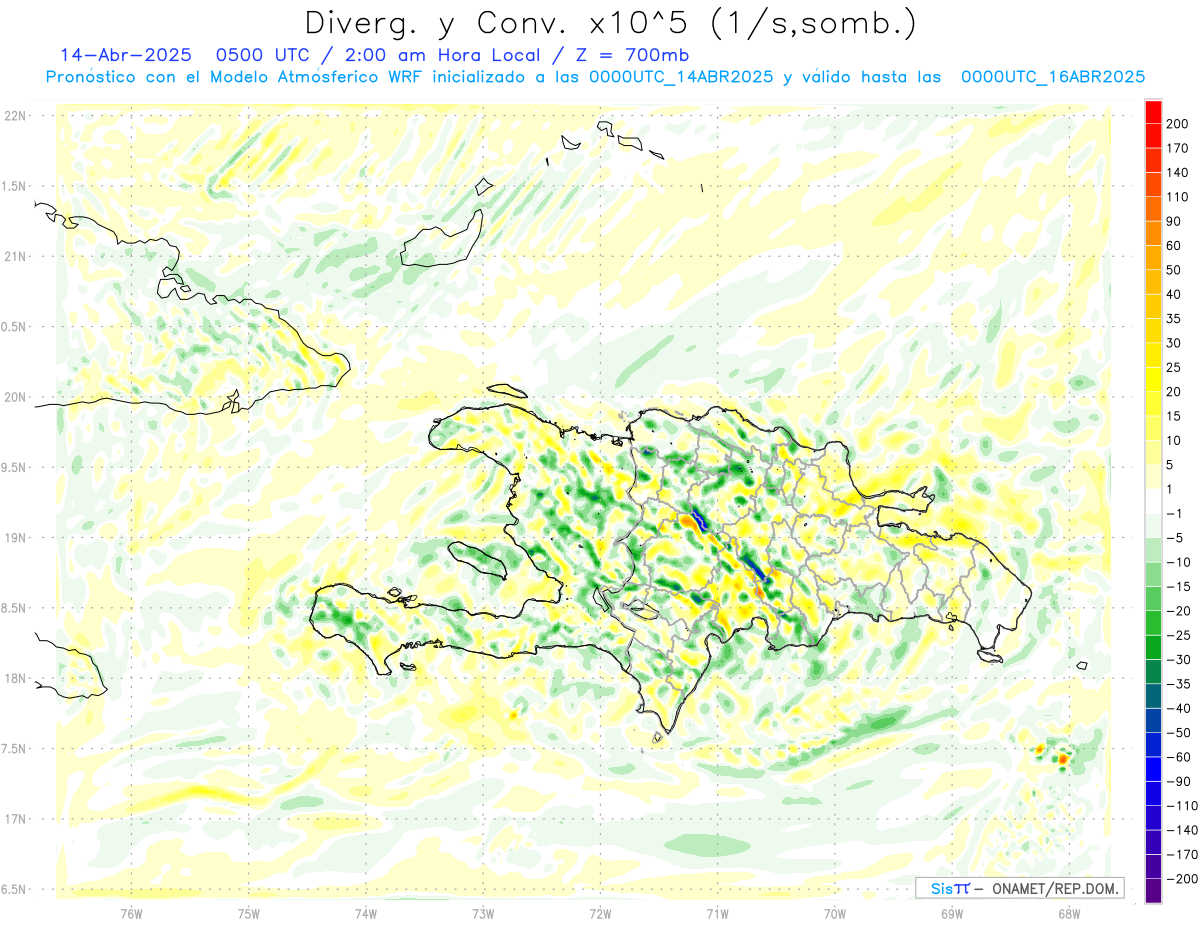This screenshot has height=927, width=1200.
Task: Click the positive '60' colorbar value
Action: pyautogui.click(x=1173, y=245)
